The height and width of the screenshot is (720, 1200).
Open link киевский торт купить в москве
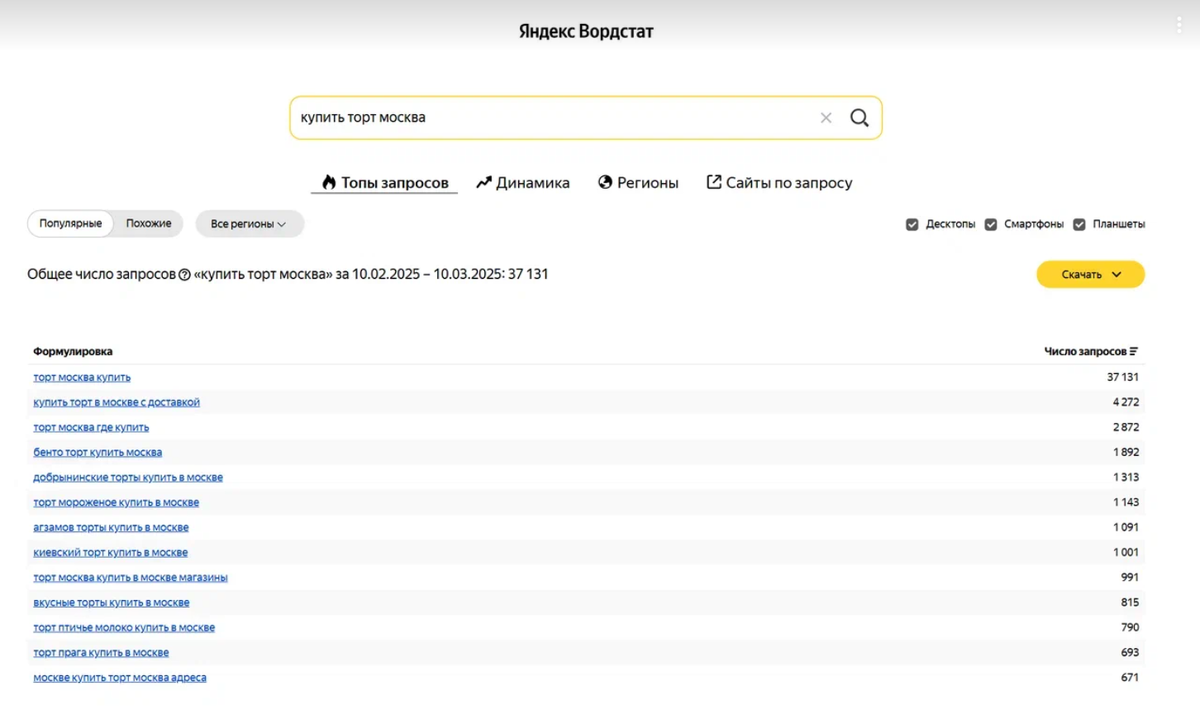(110, 552)
